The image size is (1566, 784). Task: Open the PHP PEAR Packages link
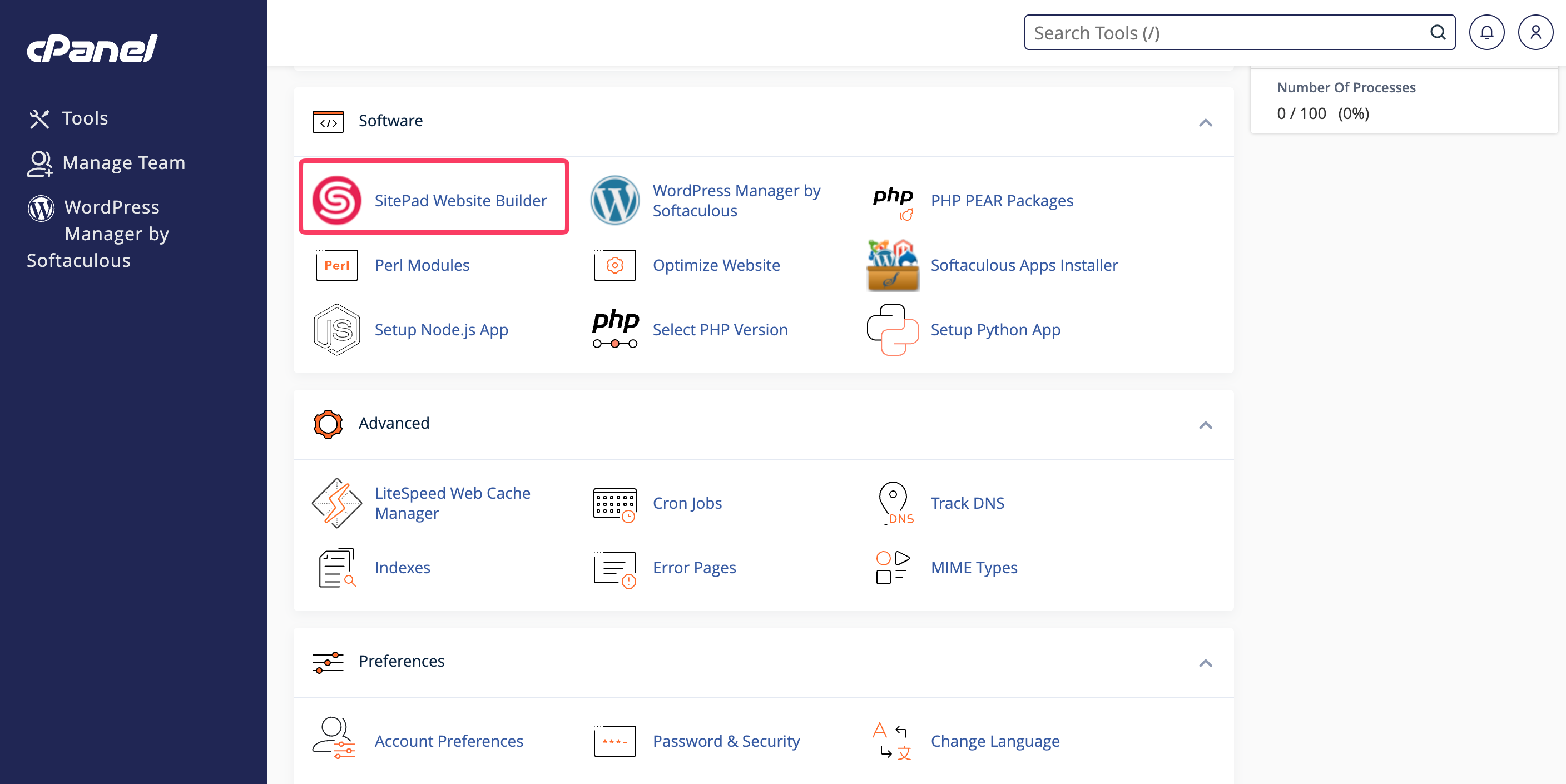pos(1002,200)
